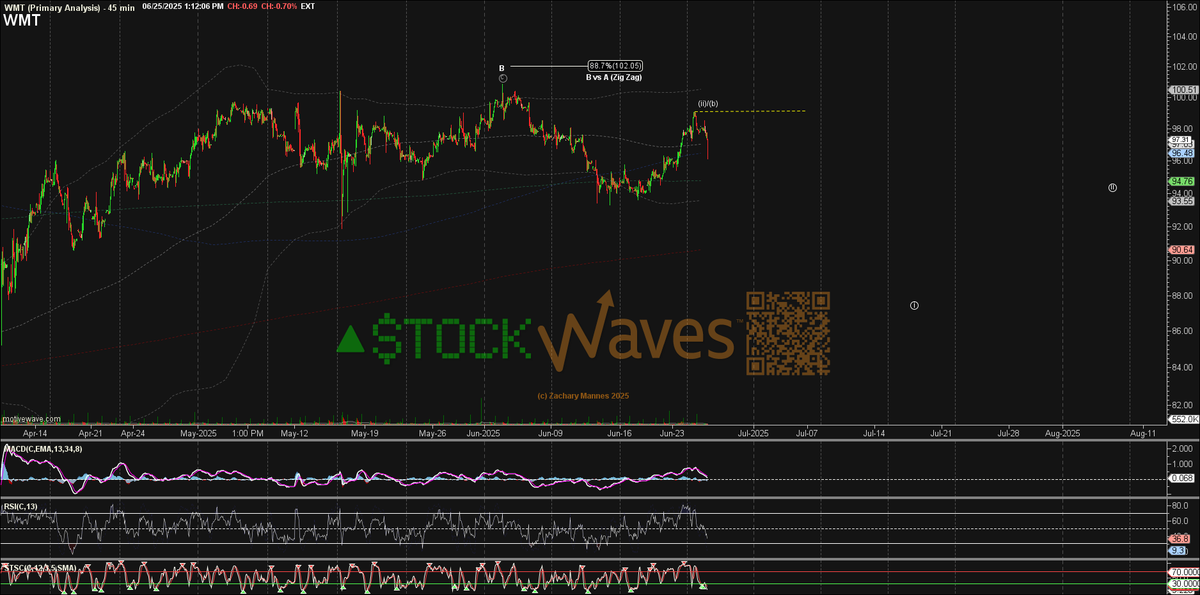Image resolution: width=1200 pixels, height=595 pixels.
Task: Click the Aug-11 date on time axis
Action: pyautogui.click(x=1143, y=435)
